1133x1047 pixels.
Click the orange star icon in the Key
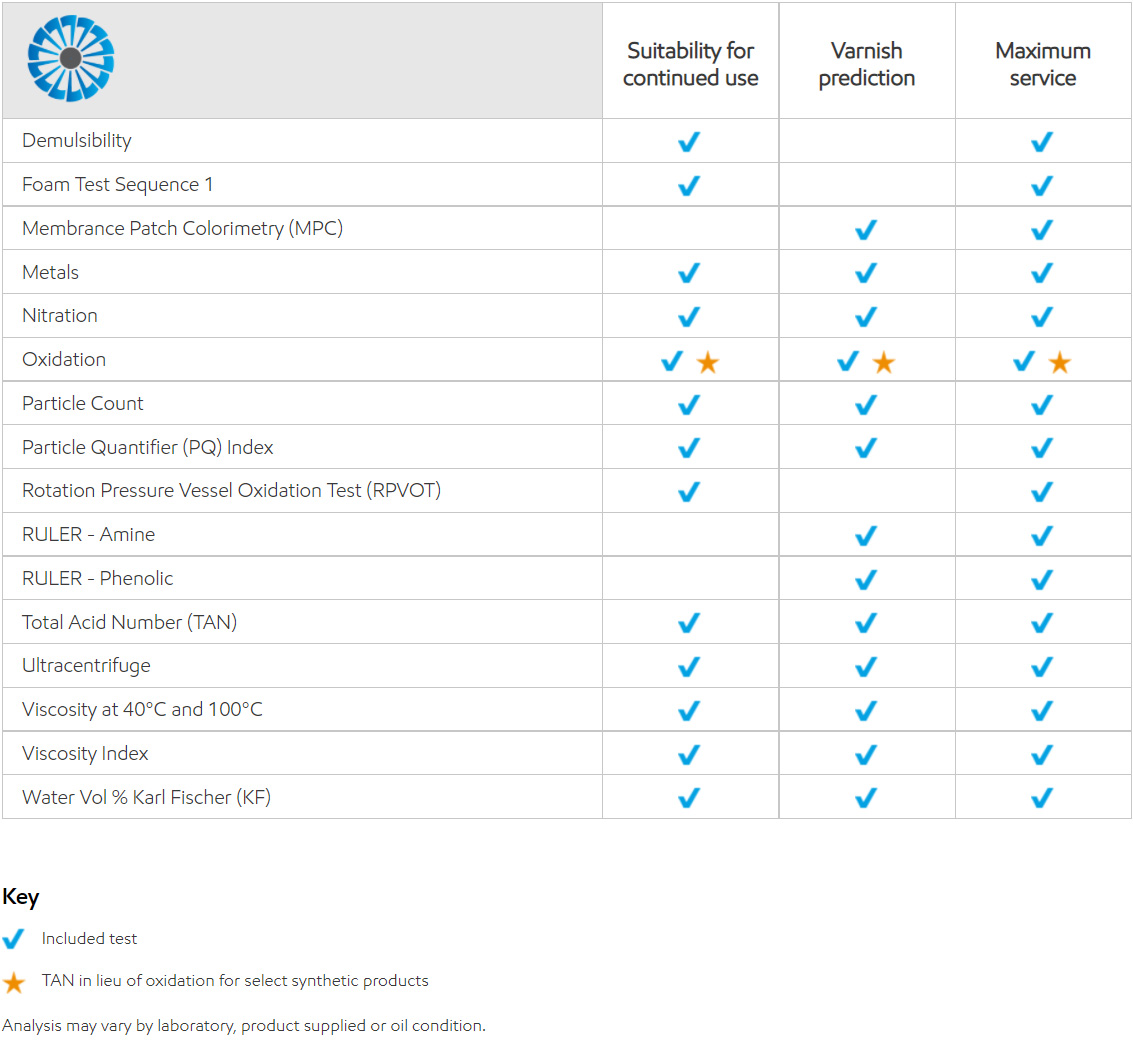(x=14, y=982)
